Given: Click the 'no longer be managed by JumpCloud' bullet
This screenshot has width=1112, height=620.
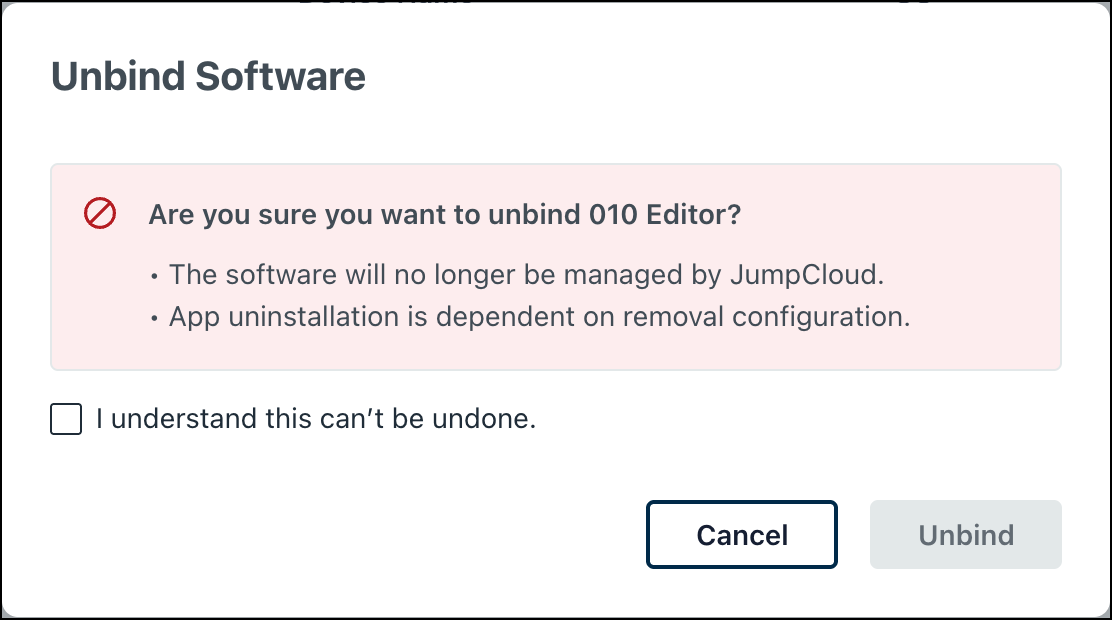Looking at the screenshot, I should (x=526, y=275).
